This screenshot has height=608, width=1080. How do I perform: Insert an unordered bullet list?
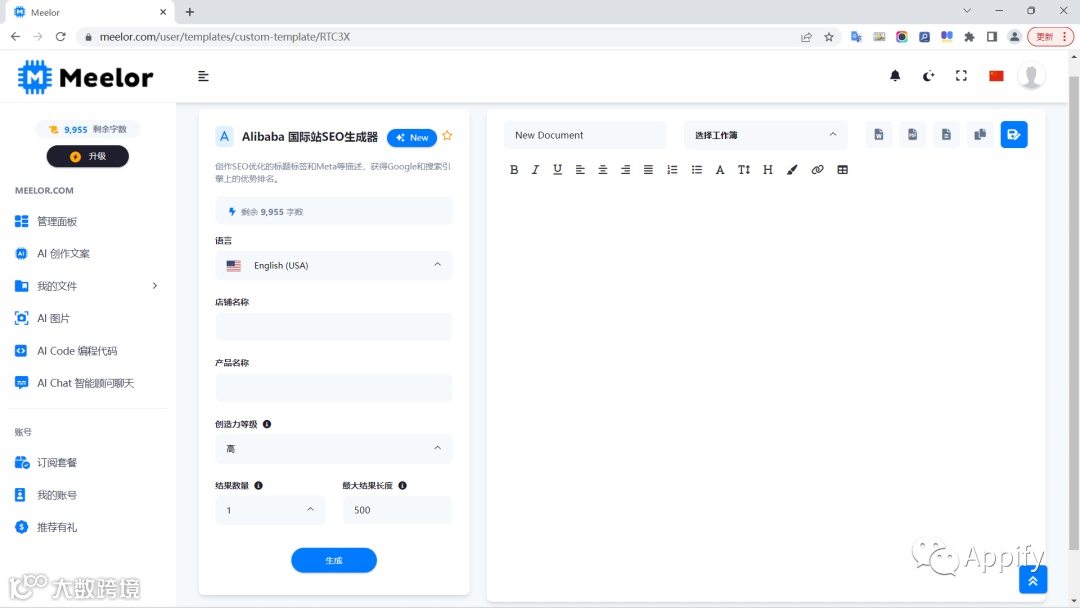[x=696, y=169]
